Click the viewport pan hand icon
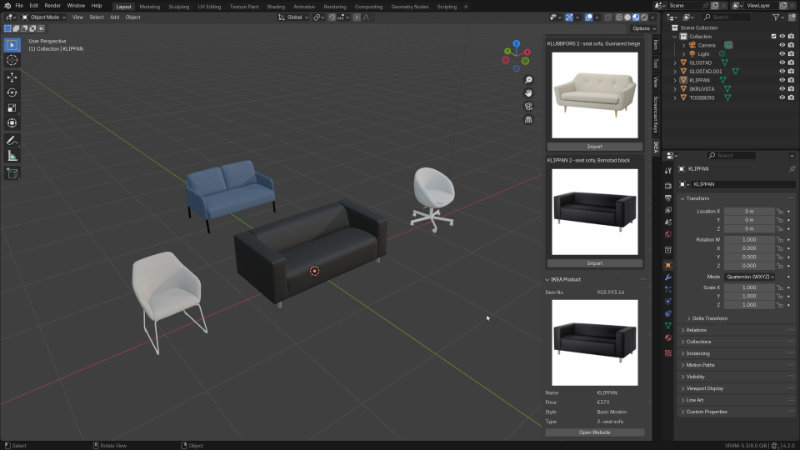The height and width of the screenshot is (450, 800). pyautogui.click(x=529, y=93)
